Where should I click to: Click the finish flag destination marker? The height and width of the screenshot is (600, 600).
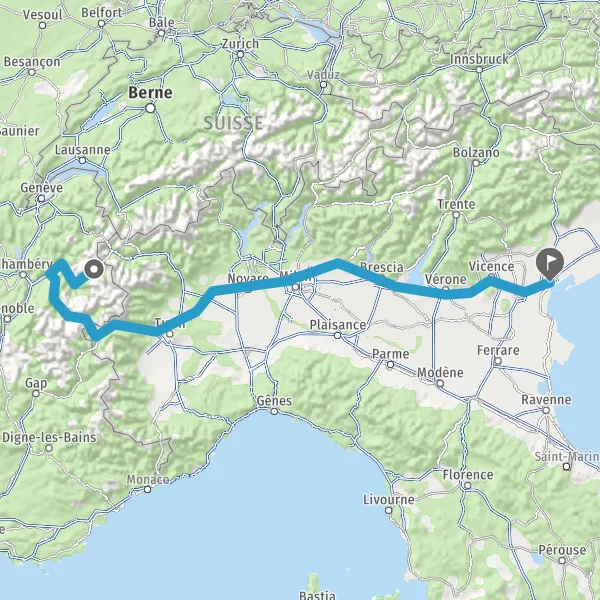tap(550, 264)
